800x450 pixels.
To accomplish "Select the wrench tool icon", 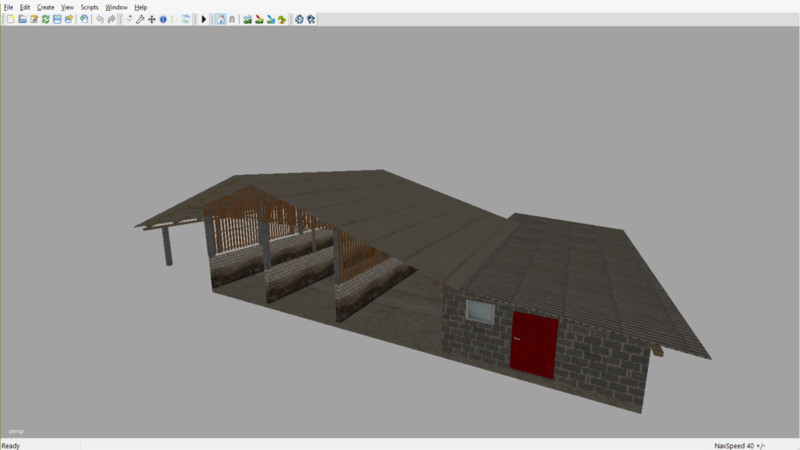I will point(139,19).
